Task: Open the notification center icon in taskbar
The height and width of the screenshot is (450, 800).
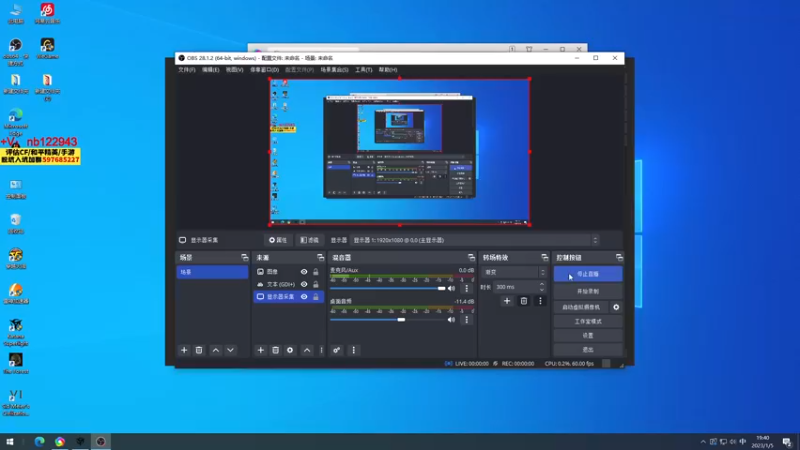Action: [787, 442]
